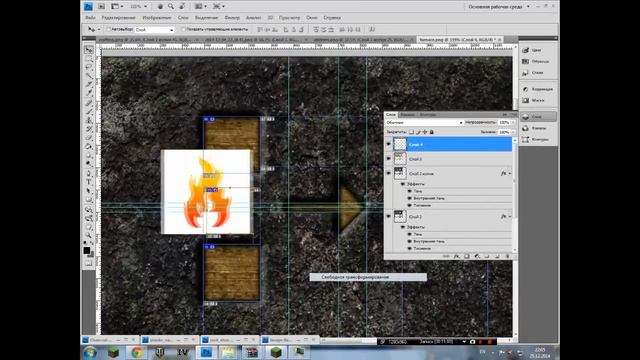Click Слой 4 layer thumbnail
The height and width of the screenshot is (360, 640).
point(400,144)
